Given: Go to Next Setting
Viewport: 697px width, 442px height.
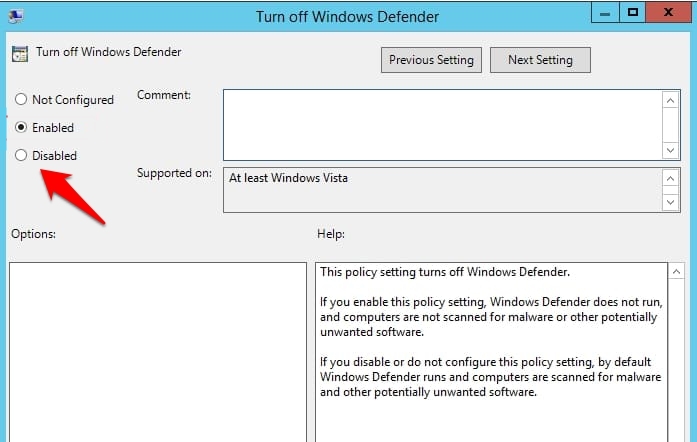Looking at the screenshot, I should [540, 60].
